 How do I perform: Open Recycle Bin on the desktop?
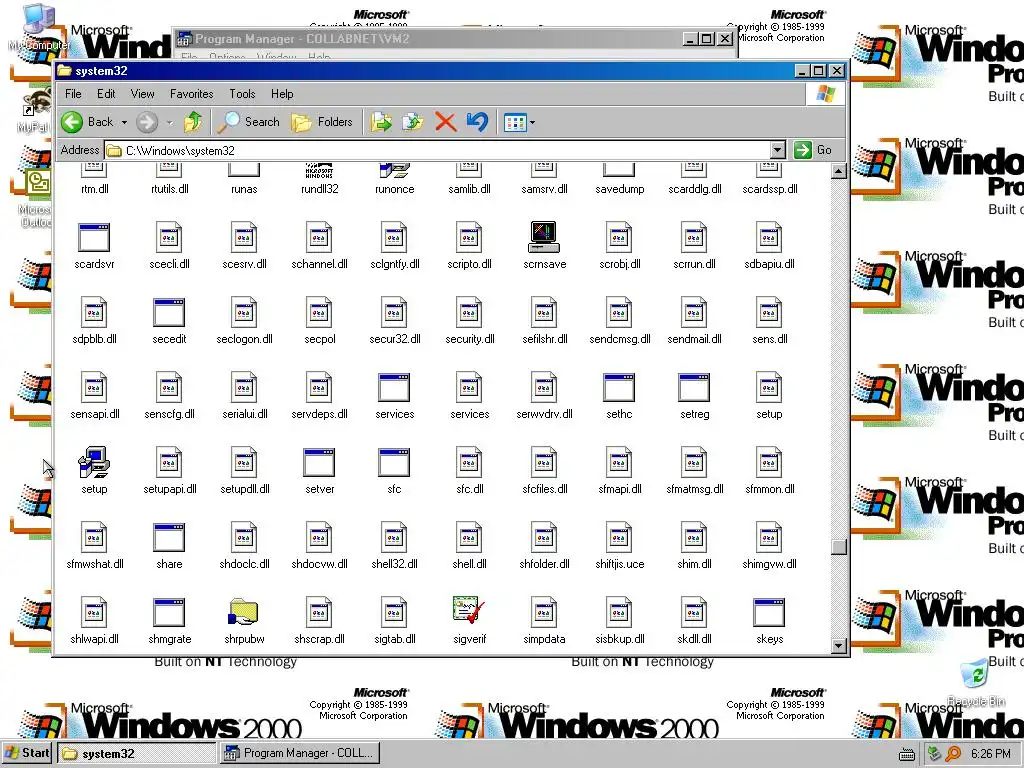[976, 682]
